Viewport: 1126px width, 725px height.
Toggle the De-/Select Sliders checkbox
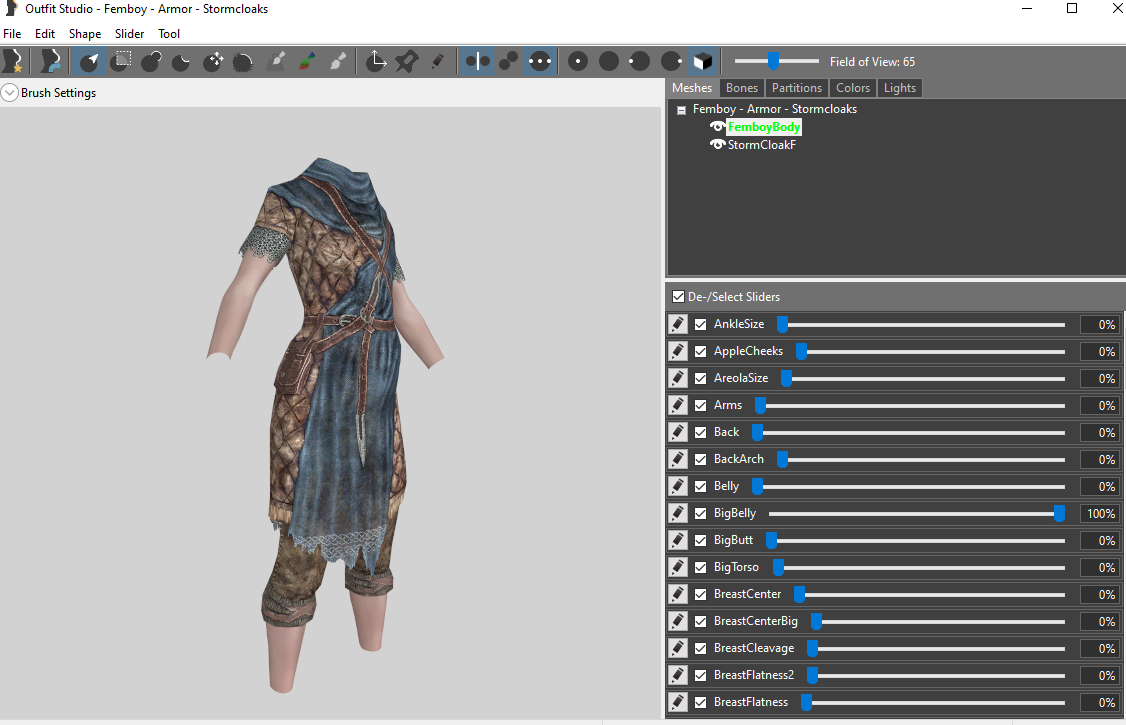pos(678,296)
